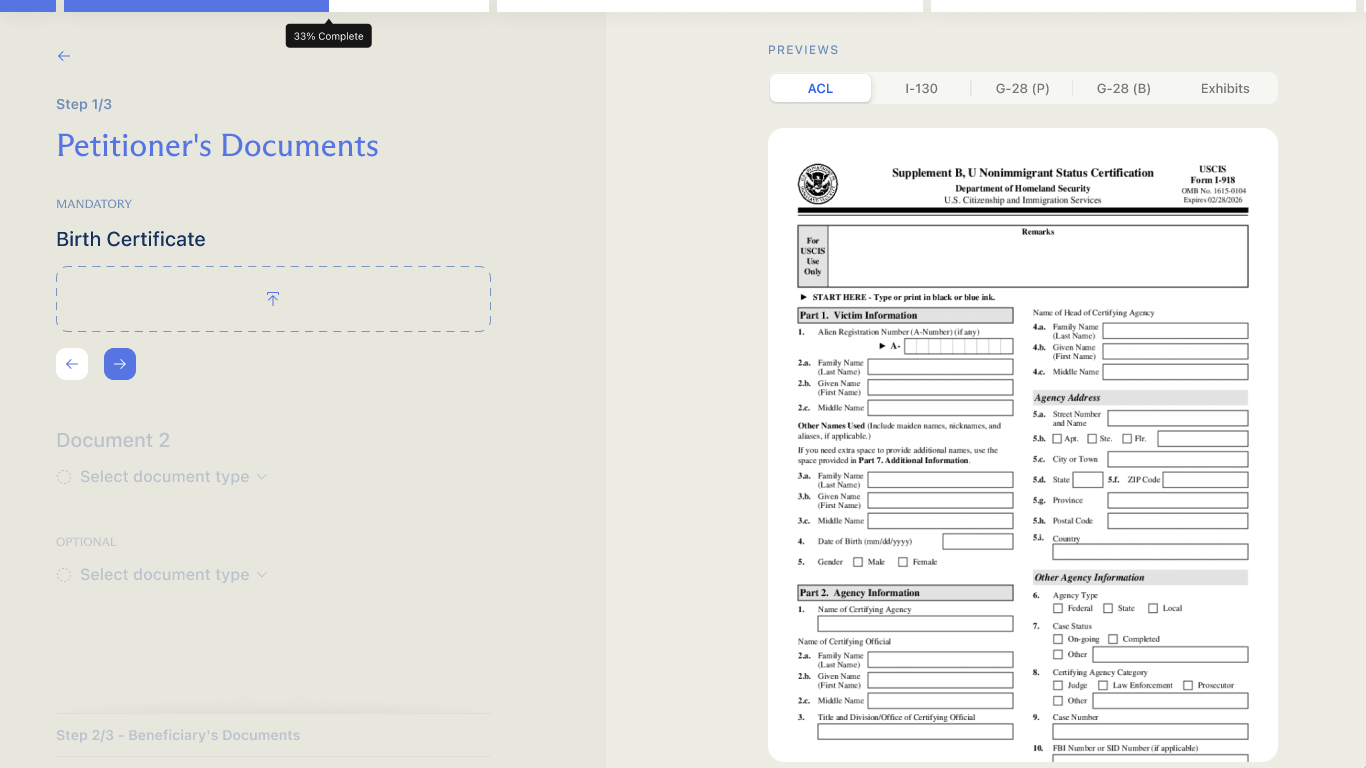Tick the Federal agency type checkbox

1058,608
